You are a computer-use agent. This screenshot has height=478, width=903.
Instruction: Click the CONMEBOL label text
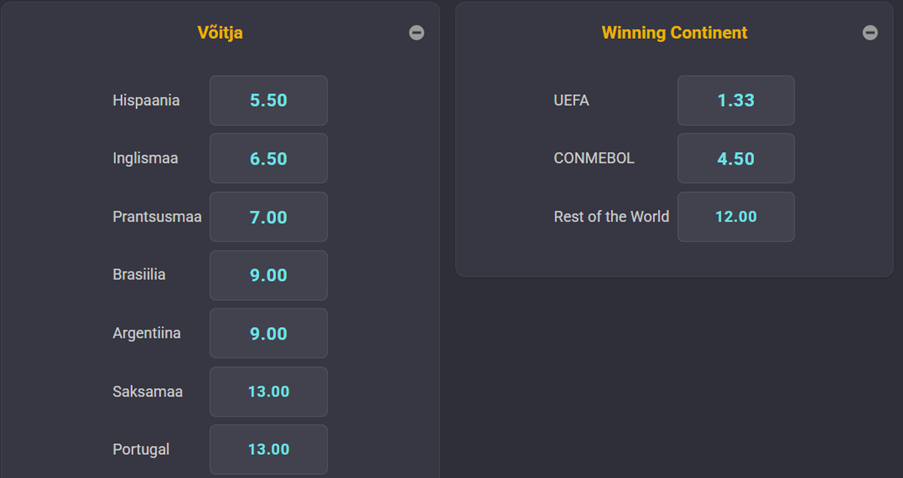pos(593,159)
